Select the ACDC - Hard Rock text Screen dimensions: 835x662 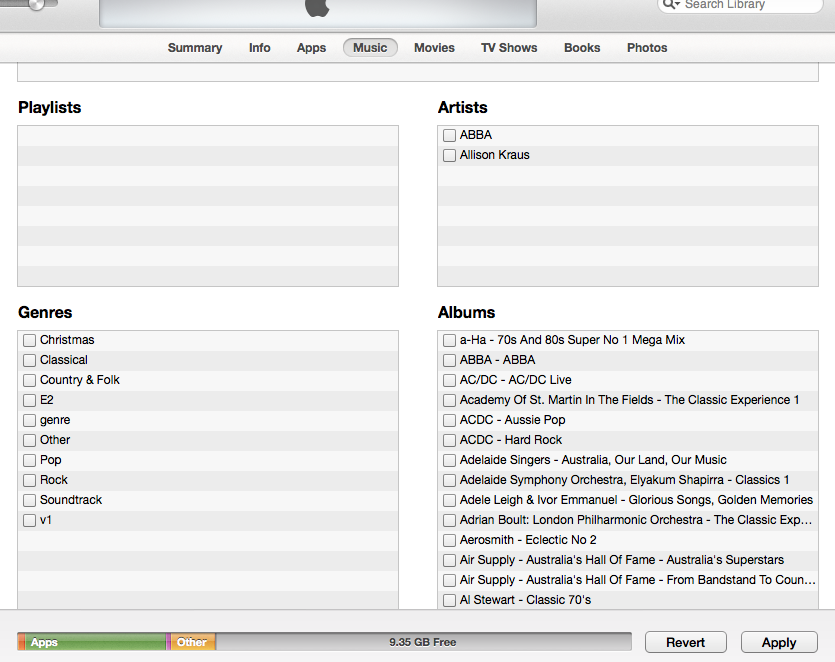511,440
